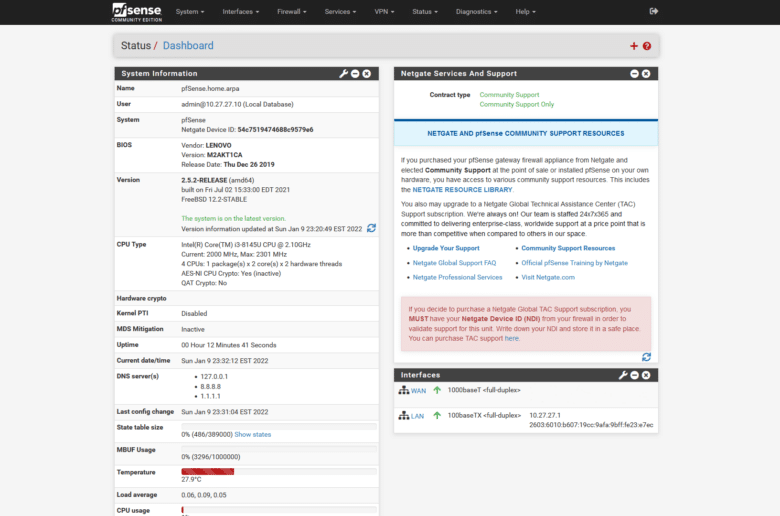The height and width of the screenshot is (516, 780).
Task: Click Upgrade Your Support link
Action: (x=446, y=248)
